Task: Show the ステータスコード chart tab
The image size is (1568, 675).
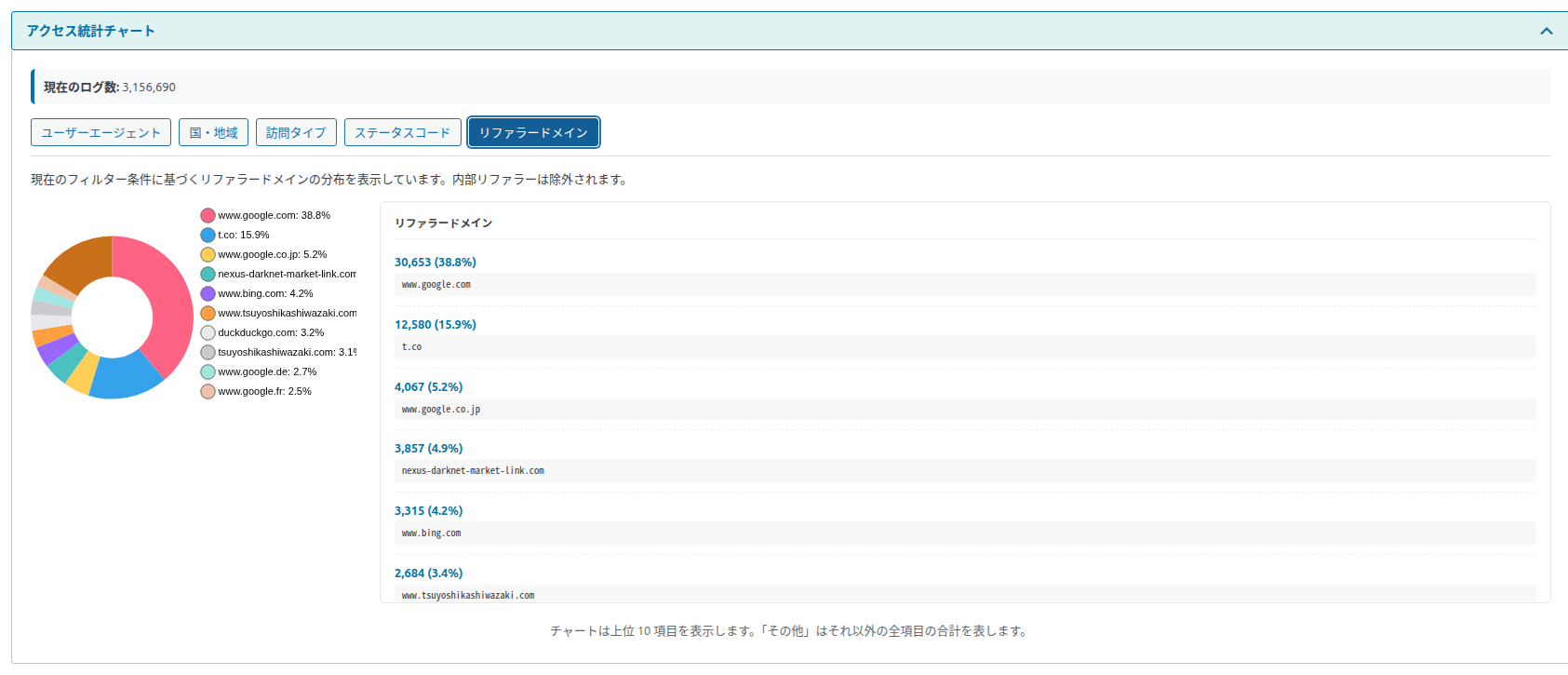Action: 402,132
